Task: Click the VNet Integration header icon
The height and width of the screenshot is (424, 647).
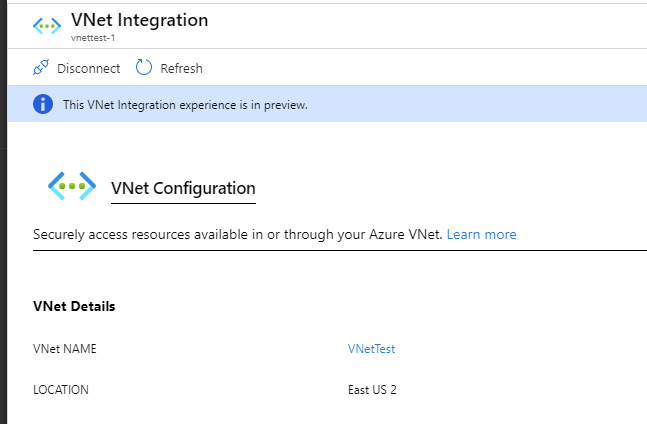Action: click(47, 25)
